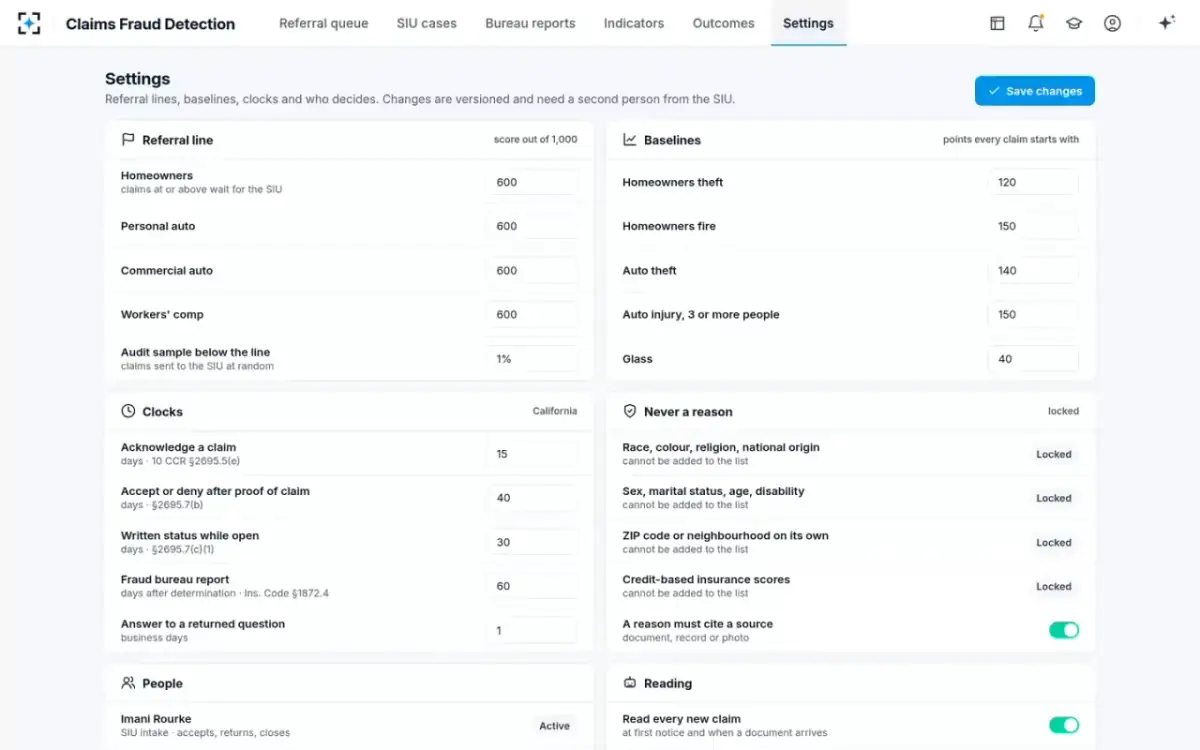
Task: Edit Accept or deny after proof field
Action: coord(532,498)
